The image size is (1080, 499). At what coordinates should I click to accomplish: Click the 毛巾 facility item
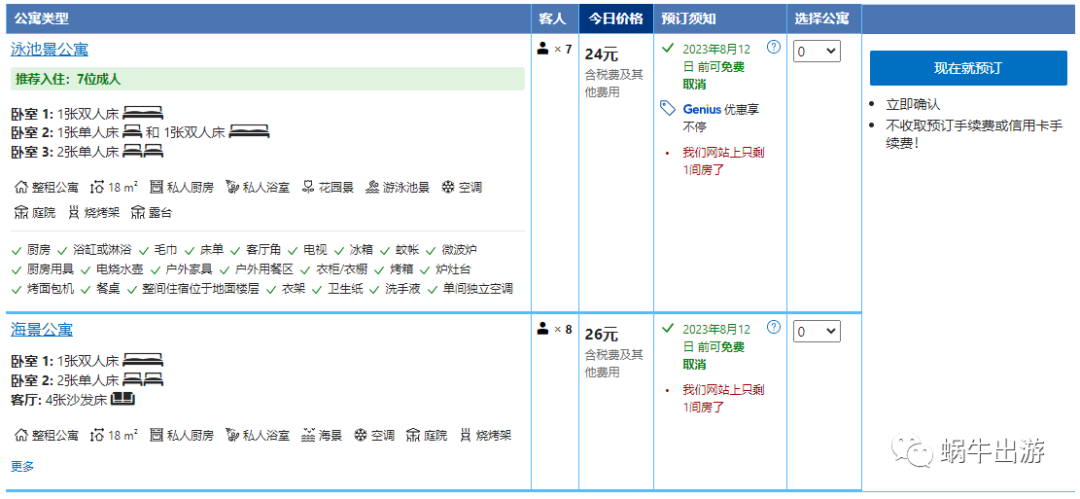coord(165,250)
